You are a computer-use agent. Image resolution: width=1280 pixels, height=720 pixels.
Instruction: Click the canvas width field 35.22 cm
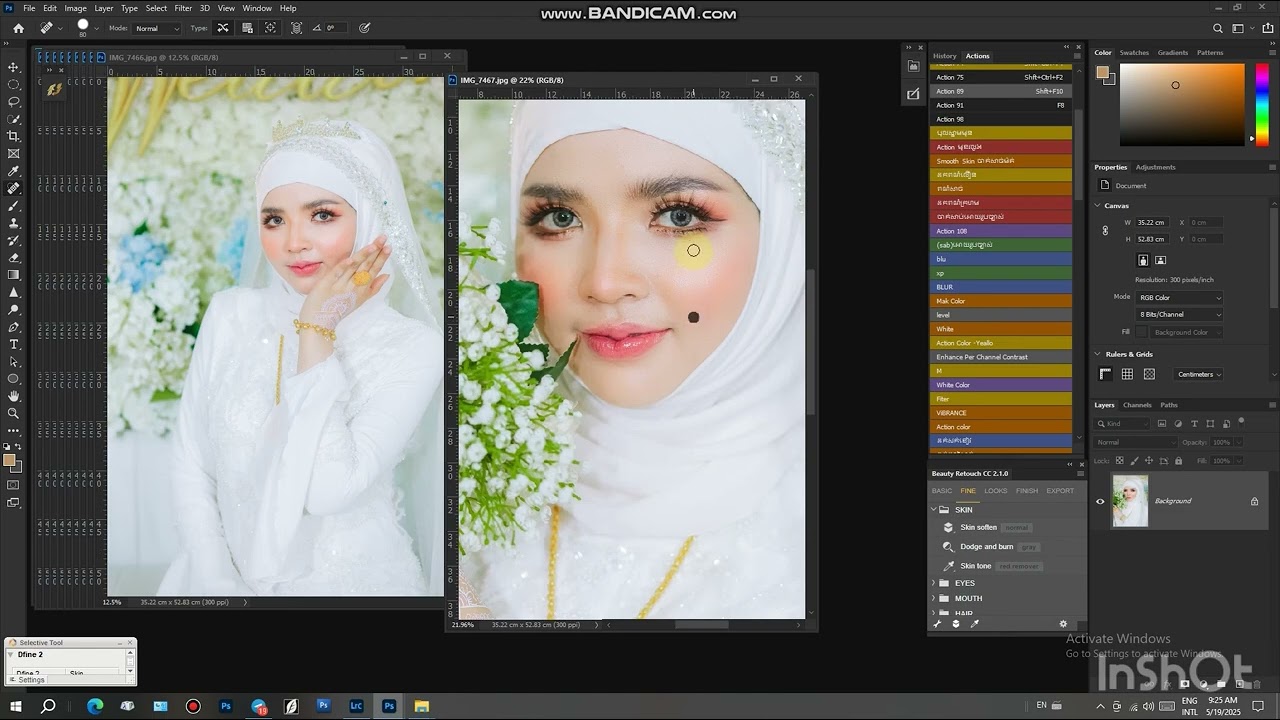coord(1154,222)
